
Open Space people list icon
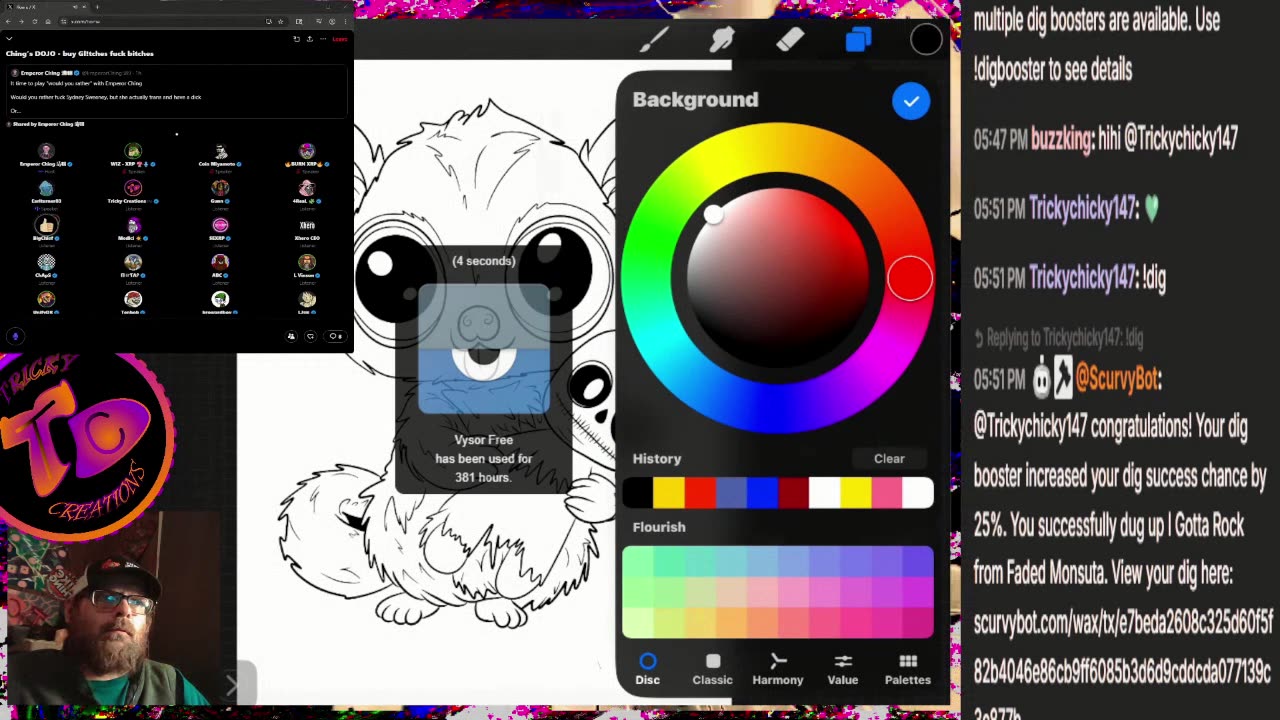click(x=292, y=336)
